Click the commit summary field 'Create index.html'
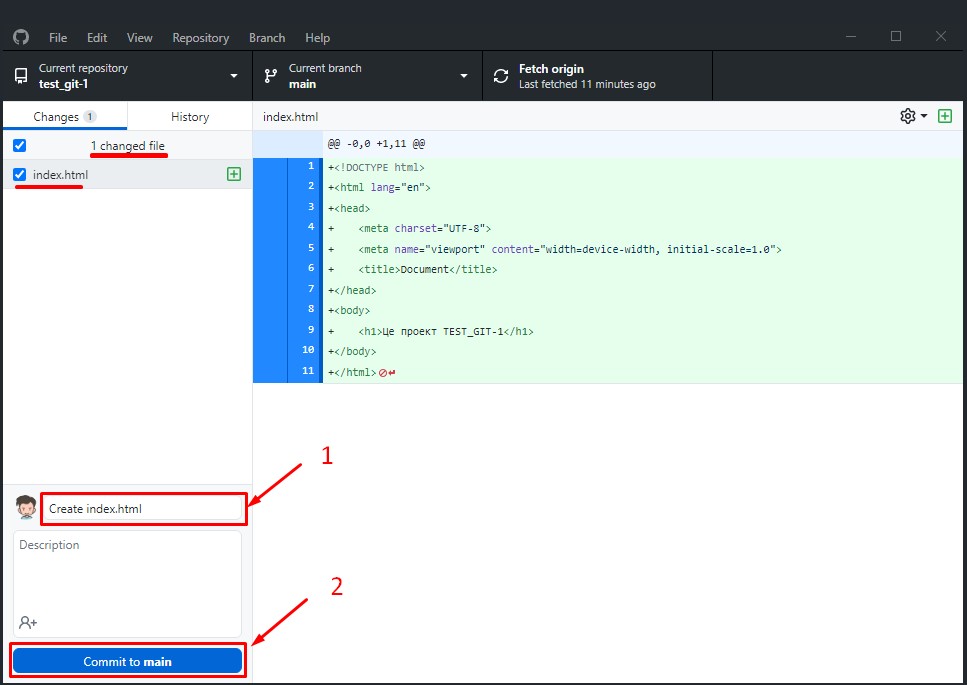The width and height of the screenshot is (967, 685). (x=142, y=509)
